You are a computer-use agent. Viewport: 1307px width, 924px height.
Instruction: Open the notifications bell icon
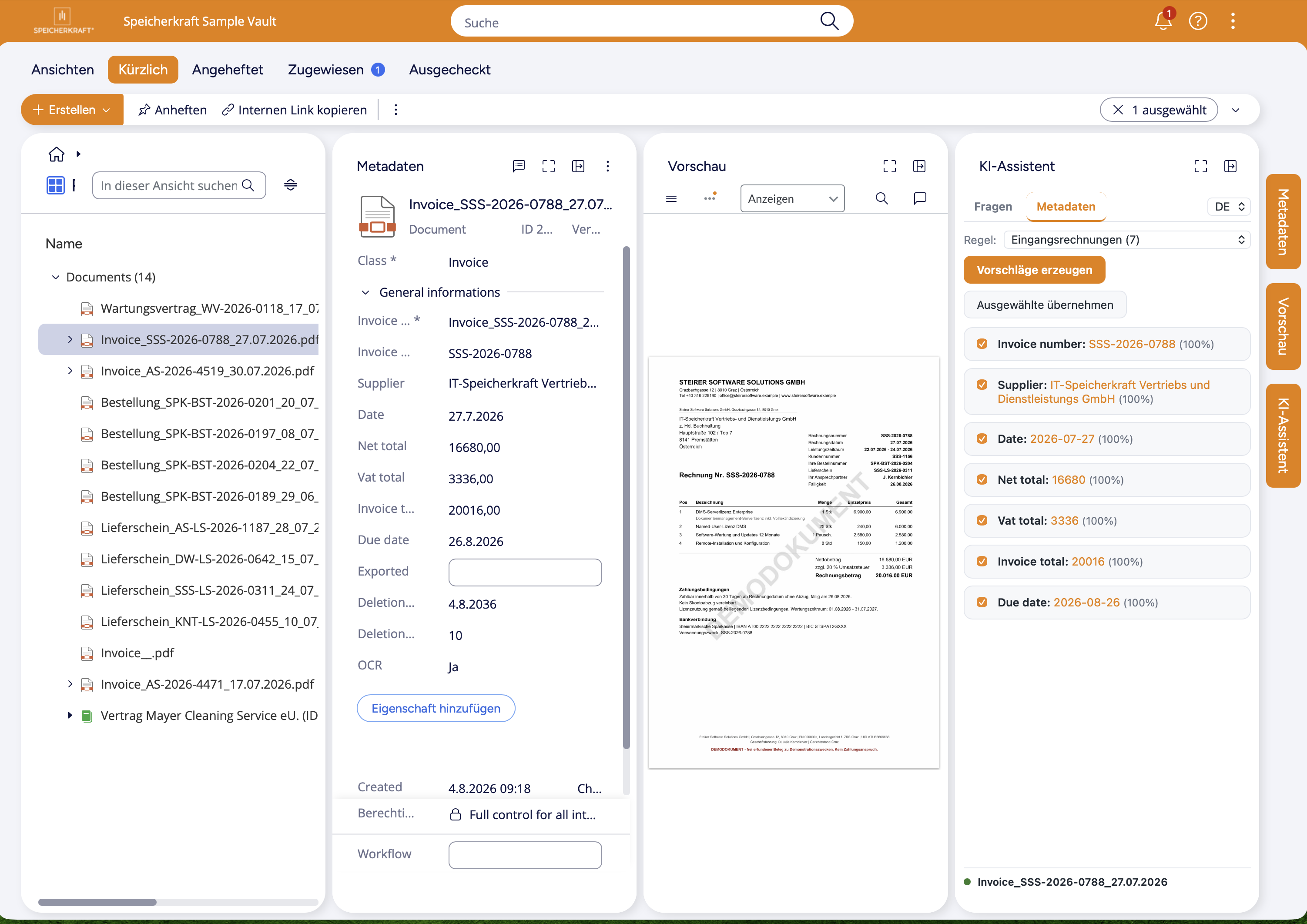(x=1163, y=21)
